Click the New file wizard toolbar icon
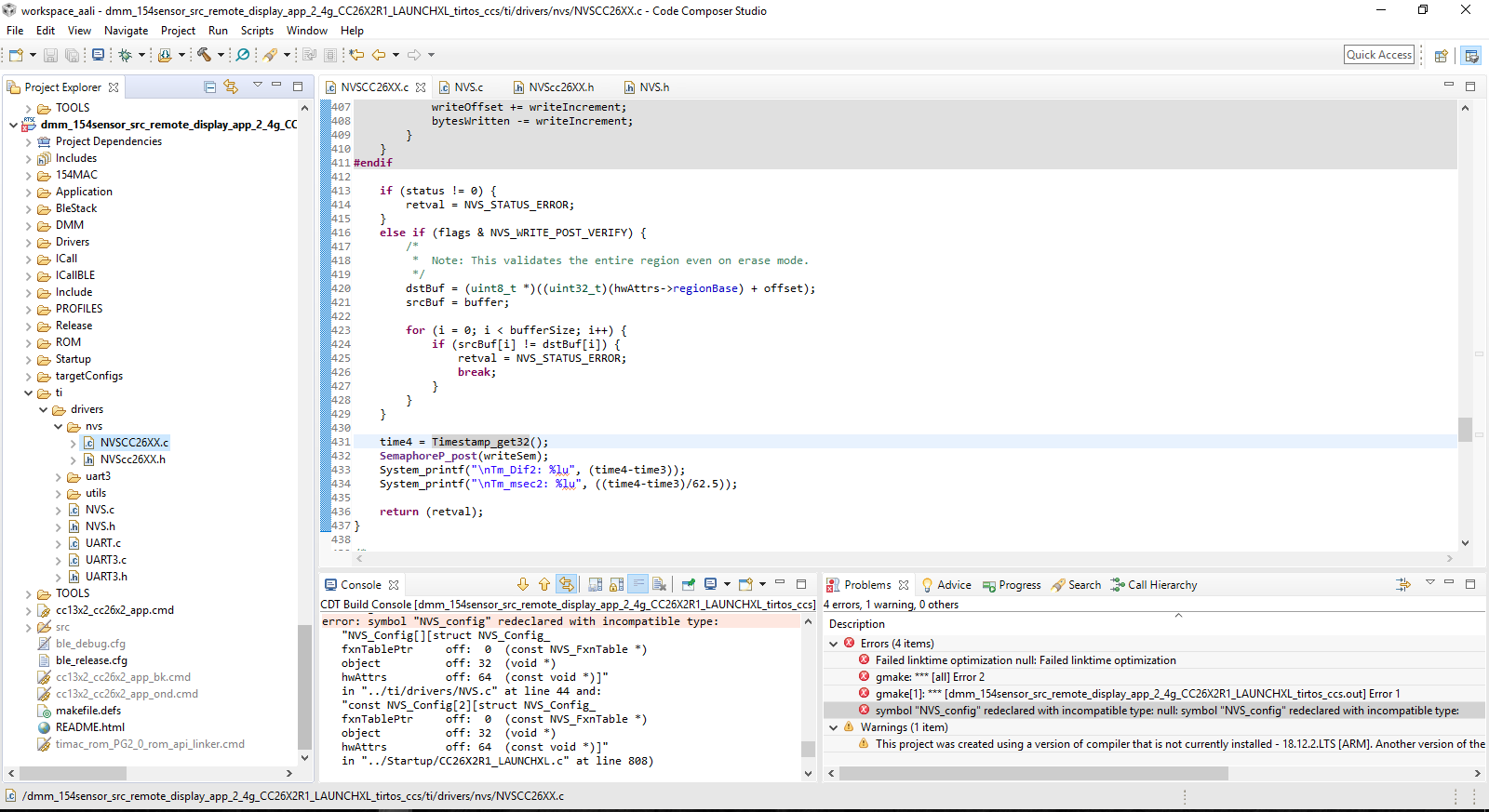This screenshot has width=1489, height=812. coord(16,55)
